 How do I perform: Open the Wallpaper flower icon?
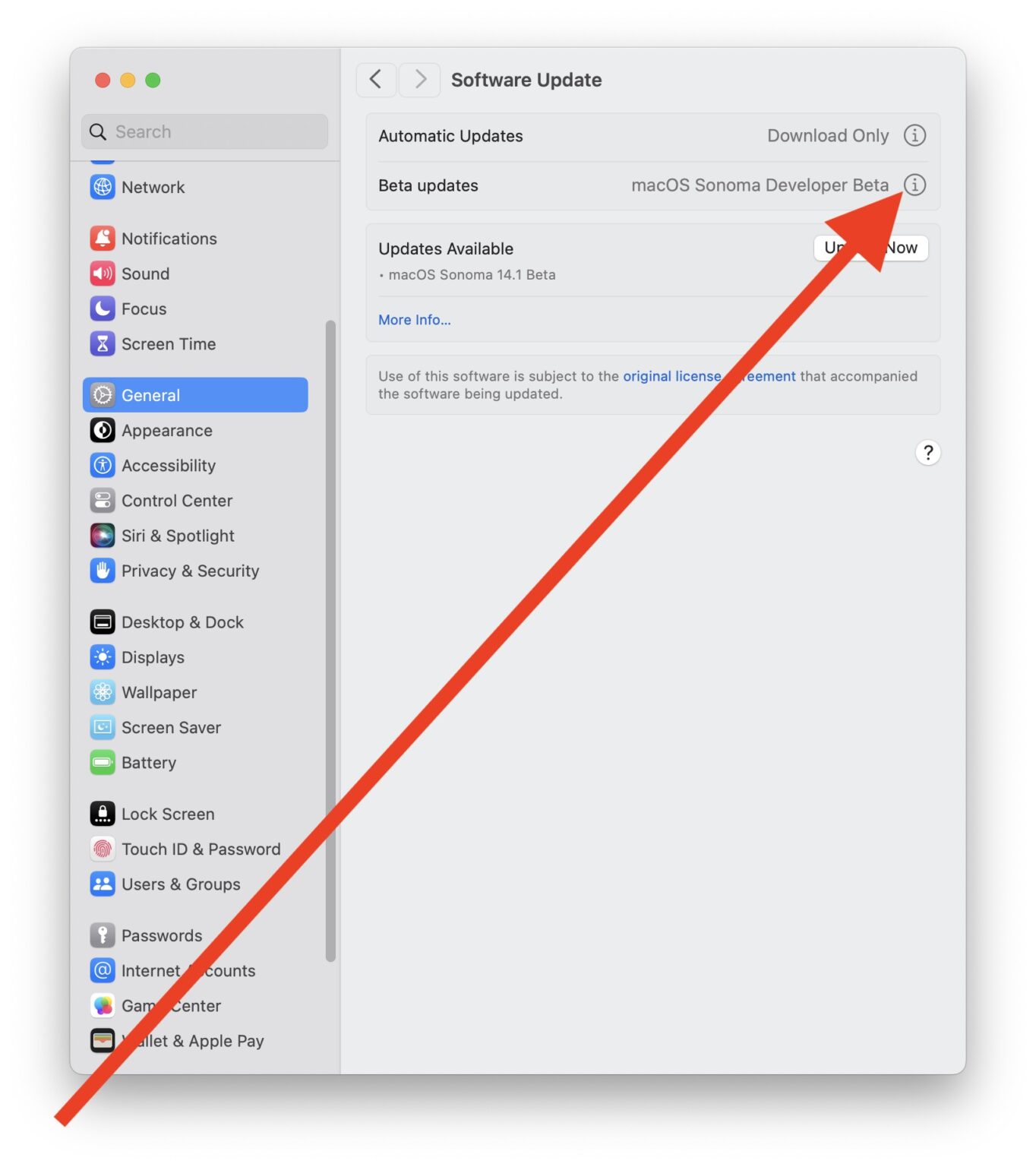[103, 692]
